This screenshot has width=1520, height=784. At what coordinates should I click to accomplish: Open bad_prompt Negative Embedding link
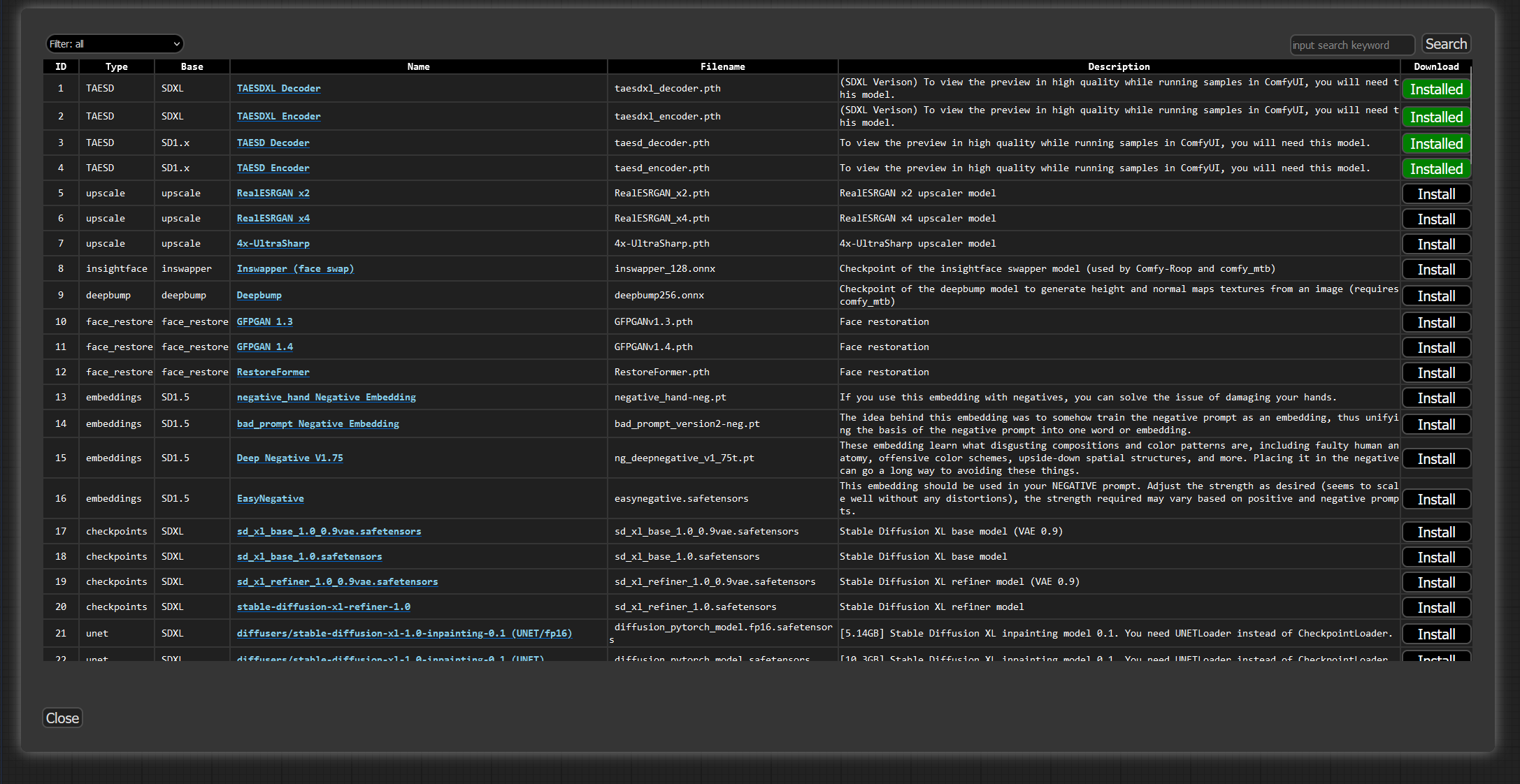coord(317,423)
